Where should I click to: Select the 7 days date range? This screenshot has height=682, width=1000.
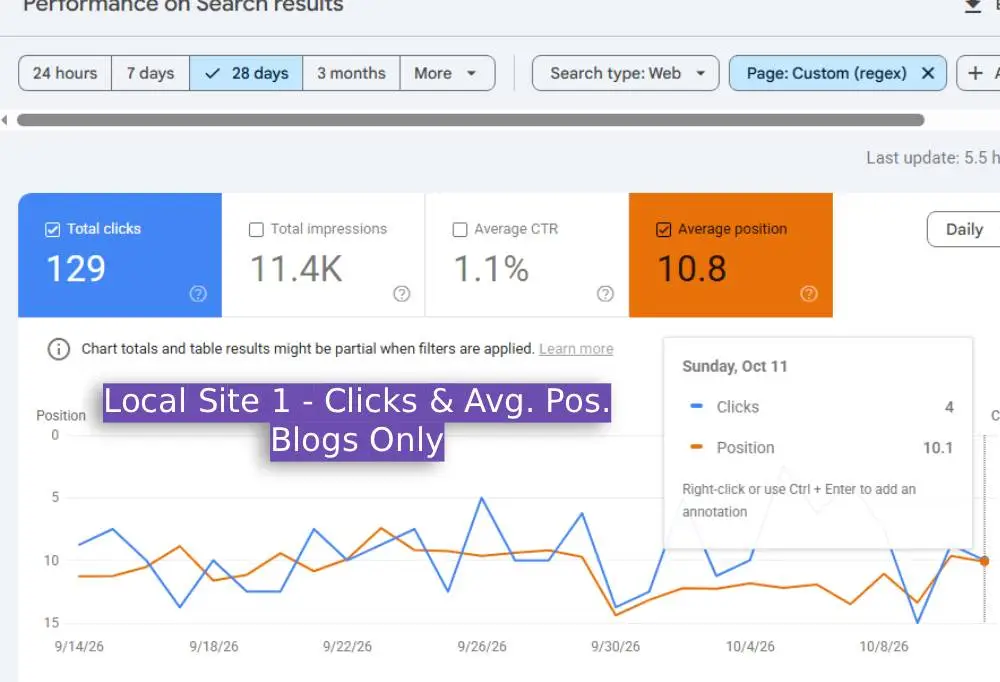coord(151,73)
